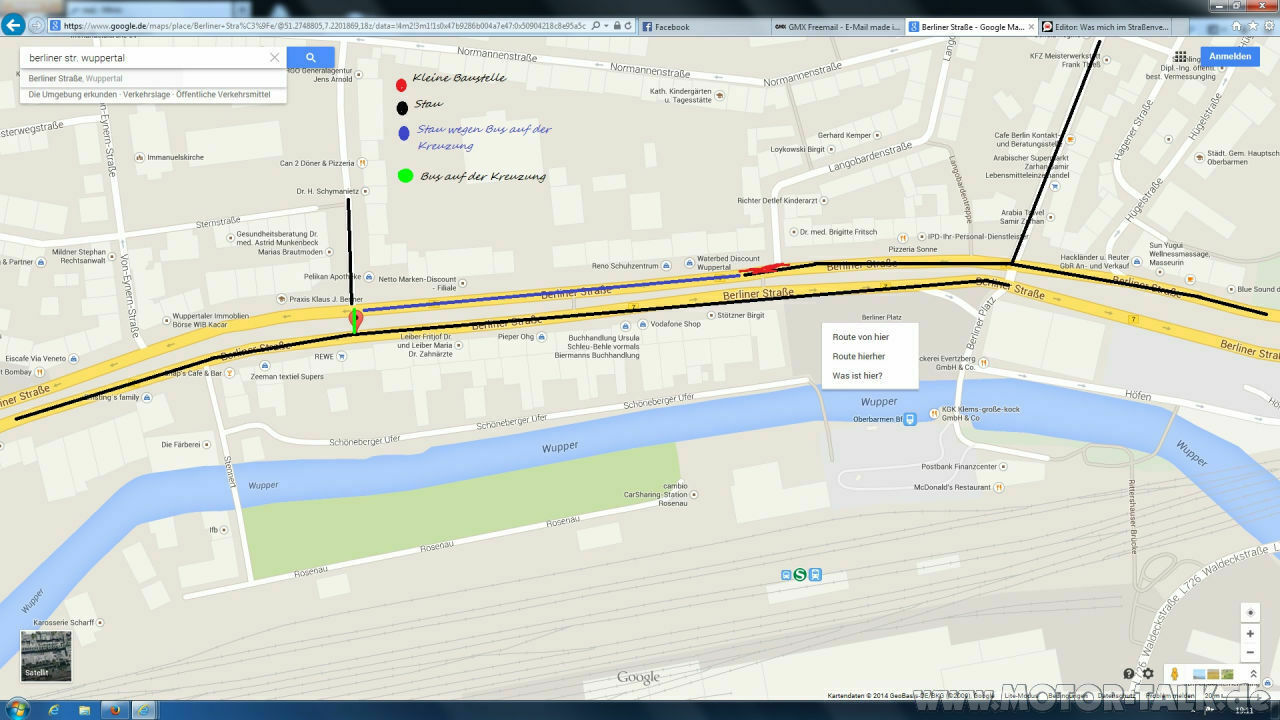
Task: Select the 'Berliner Straße, Wuppertal' suggestion
Action: tap(76, 78)
